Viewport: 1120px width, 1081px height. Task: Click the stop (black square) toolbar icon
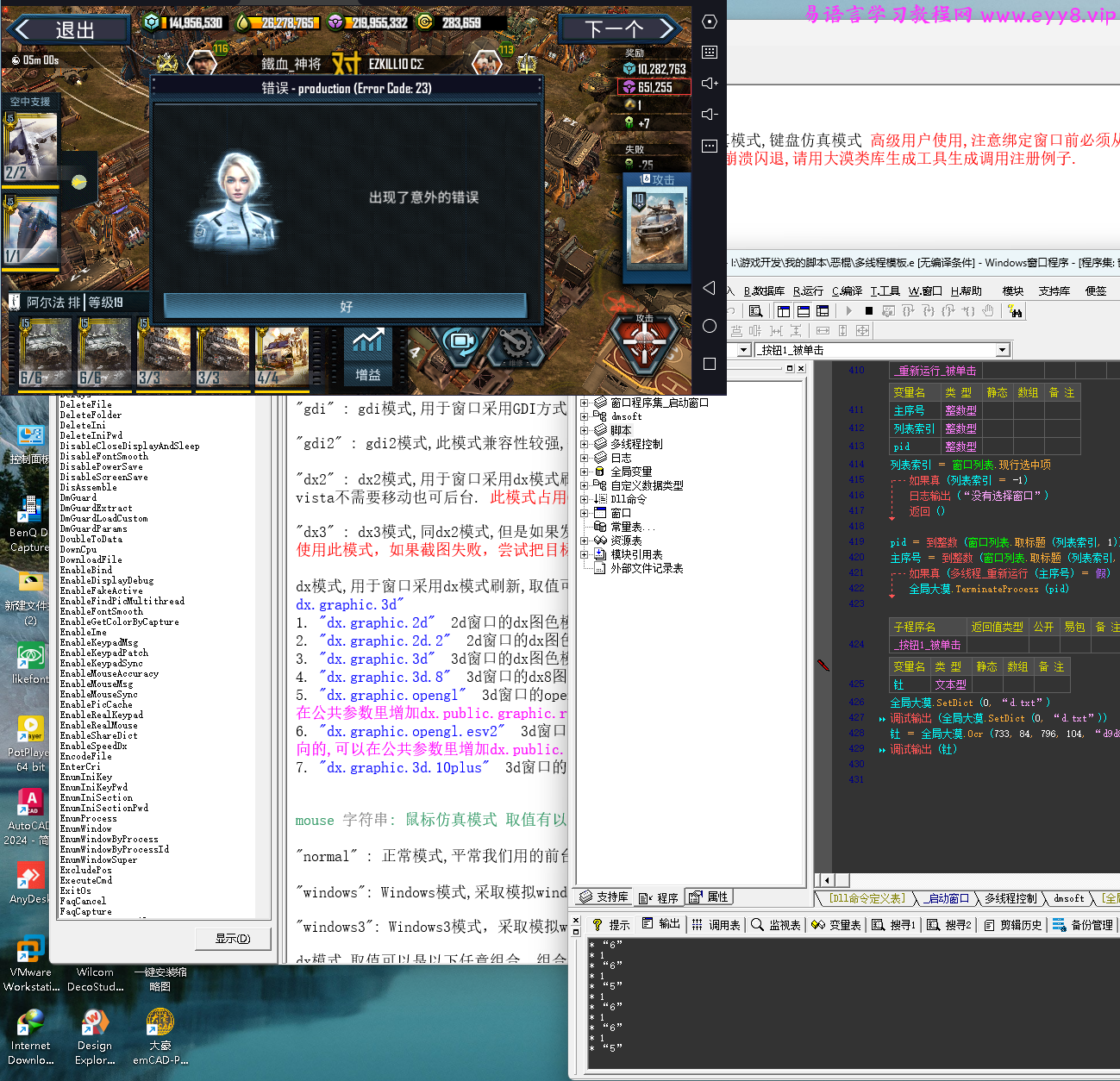[x=869, y=310]
